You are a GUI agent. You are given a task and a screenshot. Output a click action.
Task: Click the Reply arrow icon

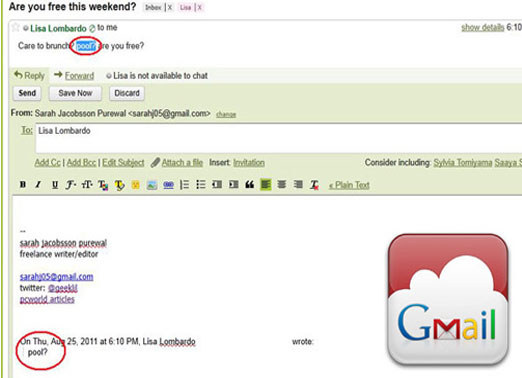[x=18, y=75]
